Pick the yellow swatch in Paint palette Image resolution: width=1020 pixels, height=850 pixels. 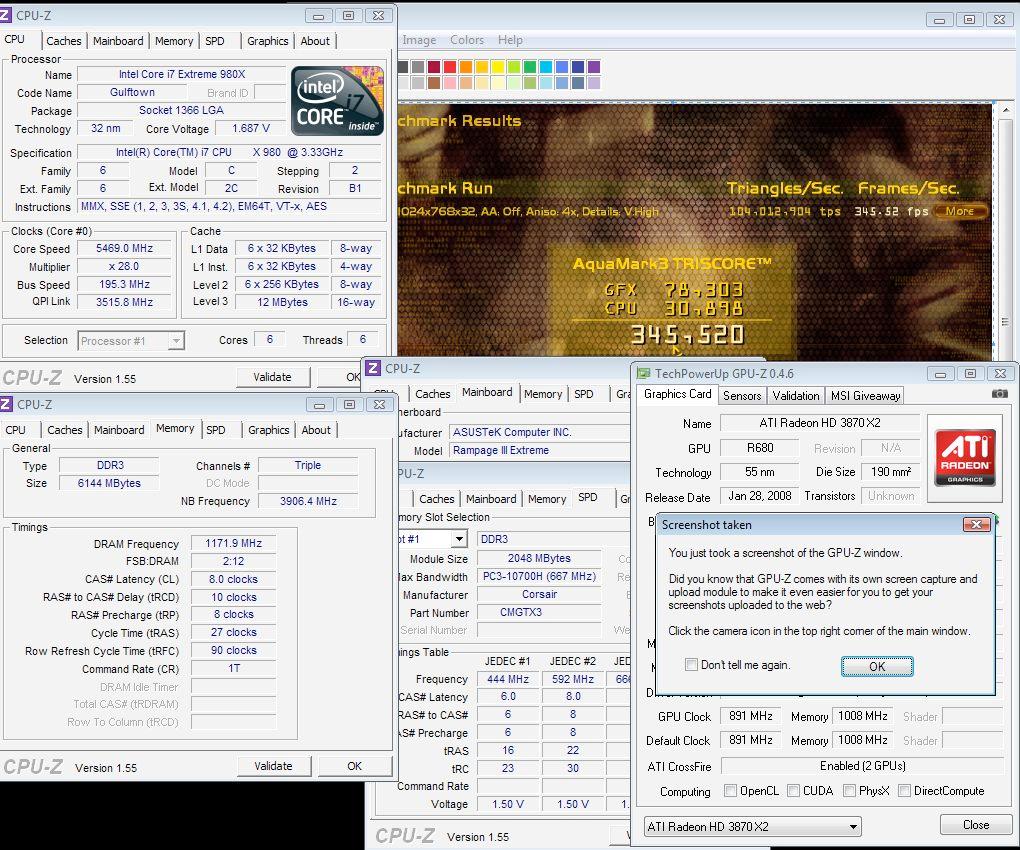pyautogui.click(x=498, y=67)
